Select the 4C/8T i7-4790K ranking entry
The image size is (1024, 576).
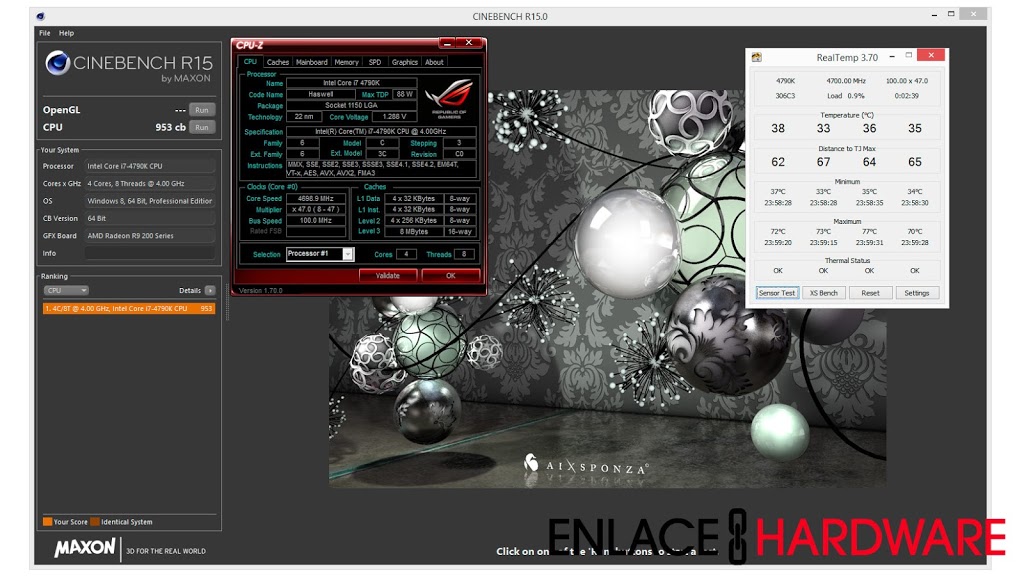[129, 308]
